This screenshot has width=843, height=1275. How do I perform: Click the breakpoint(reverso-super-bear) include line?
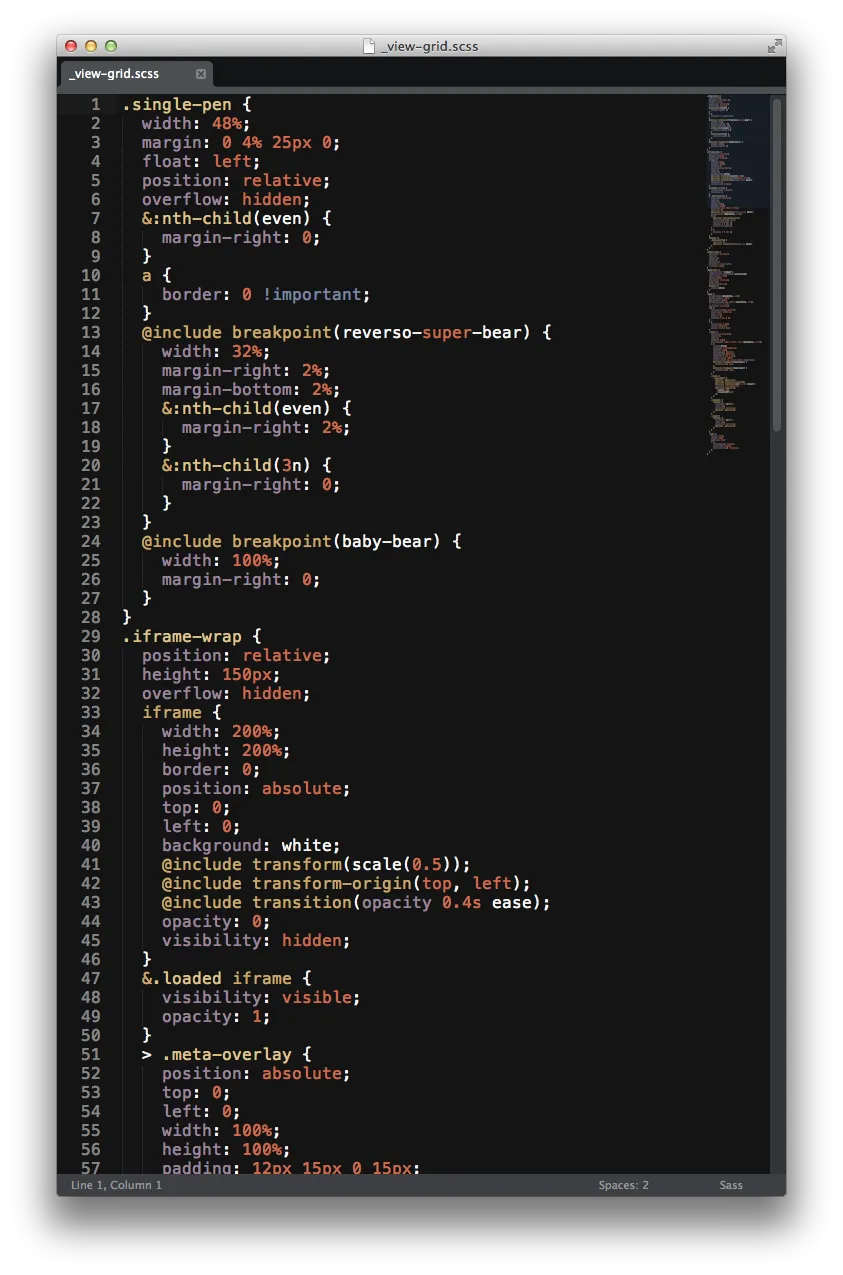346,332
